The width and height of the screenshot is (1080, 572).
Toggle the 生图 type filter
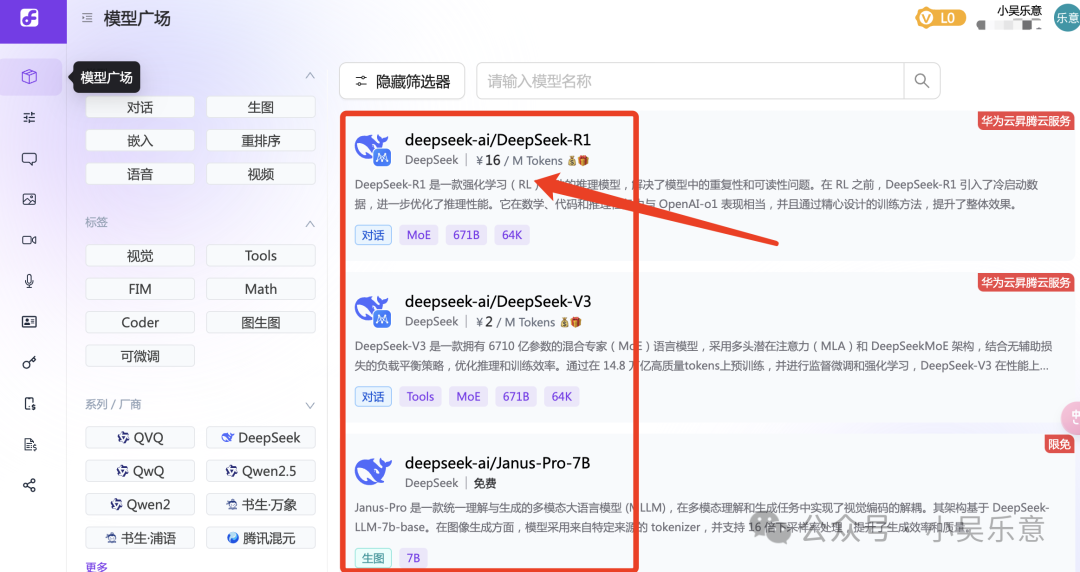pyautogui.click(x=260, y=108)
